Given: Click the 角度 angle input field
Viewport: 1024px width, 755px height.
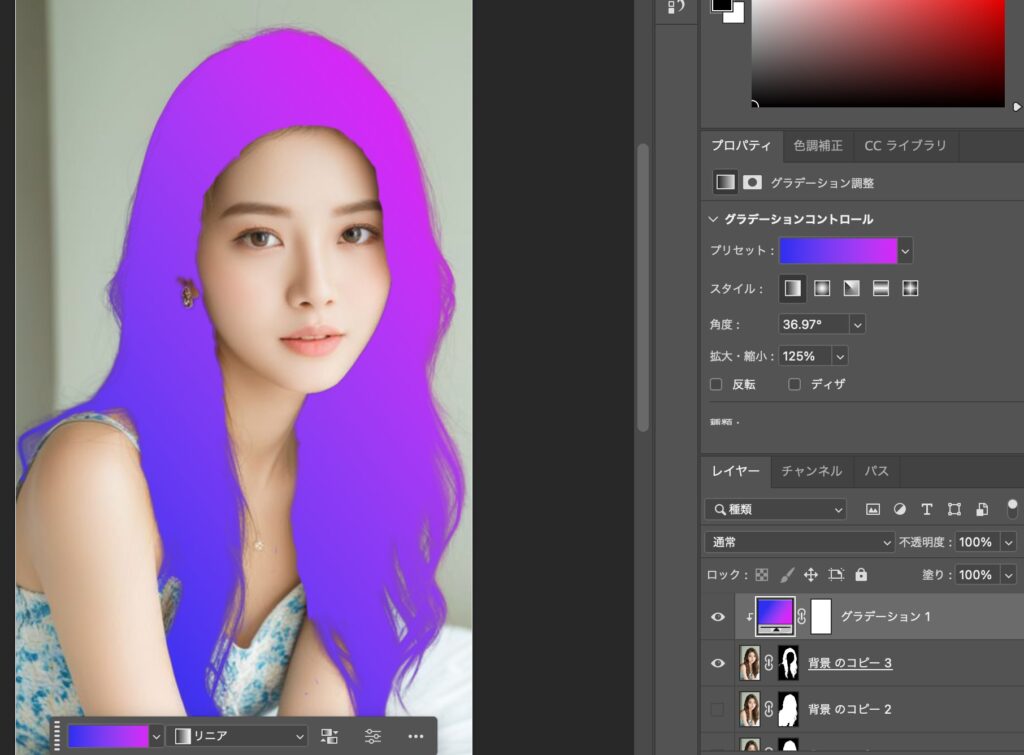Looking at the screenshot, I should tap(812, 324).
